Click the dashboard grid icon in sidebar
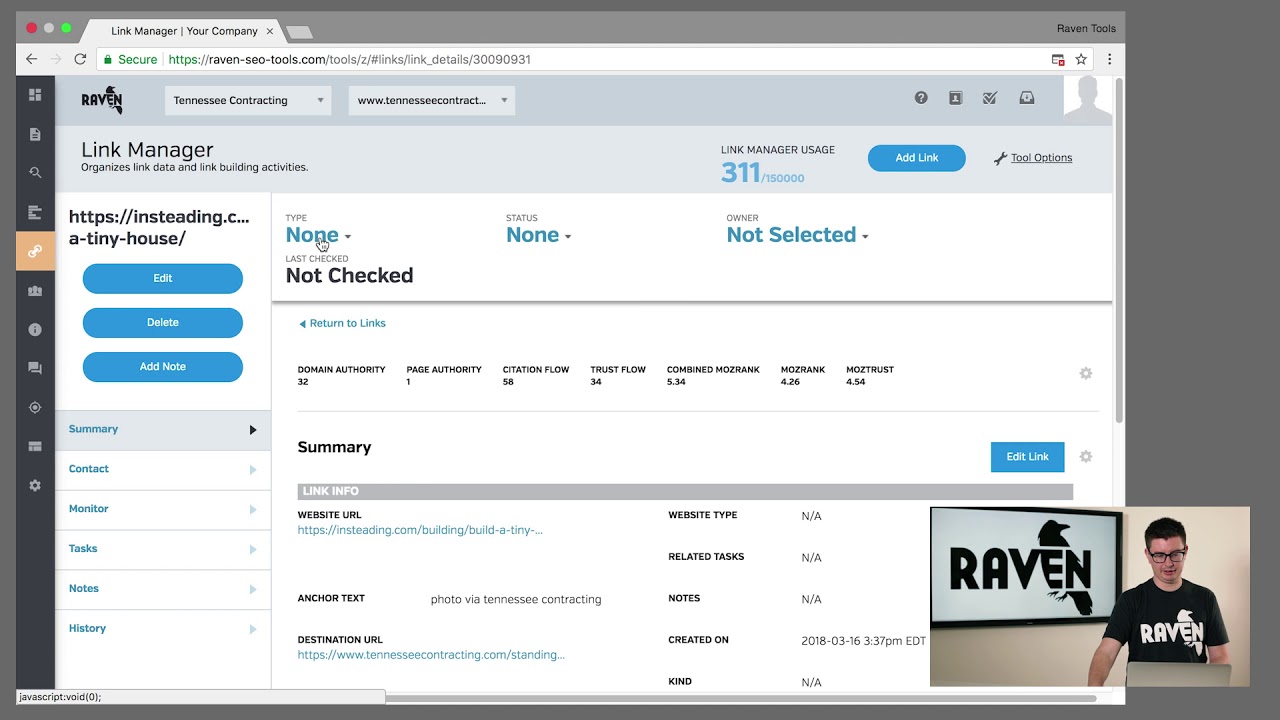This screenshot has height=720, width=1280. (x=35, y=95)
